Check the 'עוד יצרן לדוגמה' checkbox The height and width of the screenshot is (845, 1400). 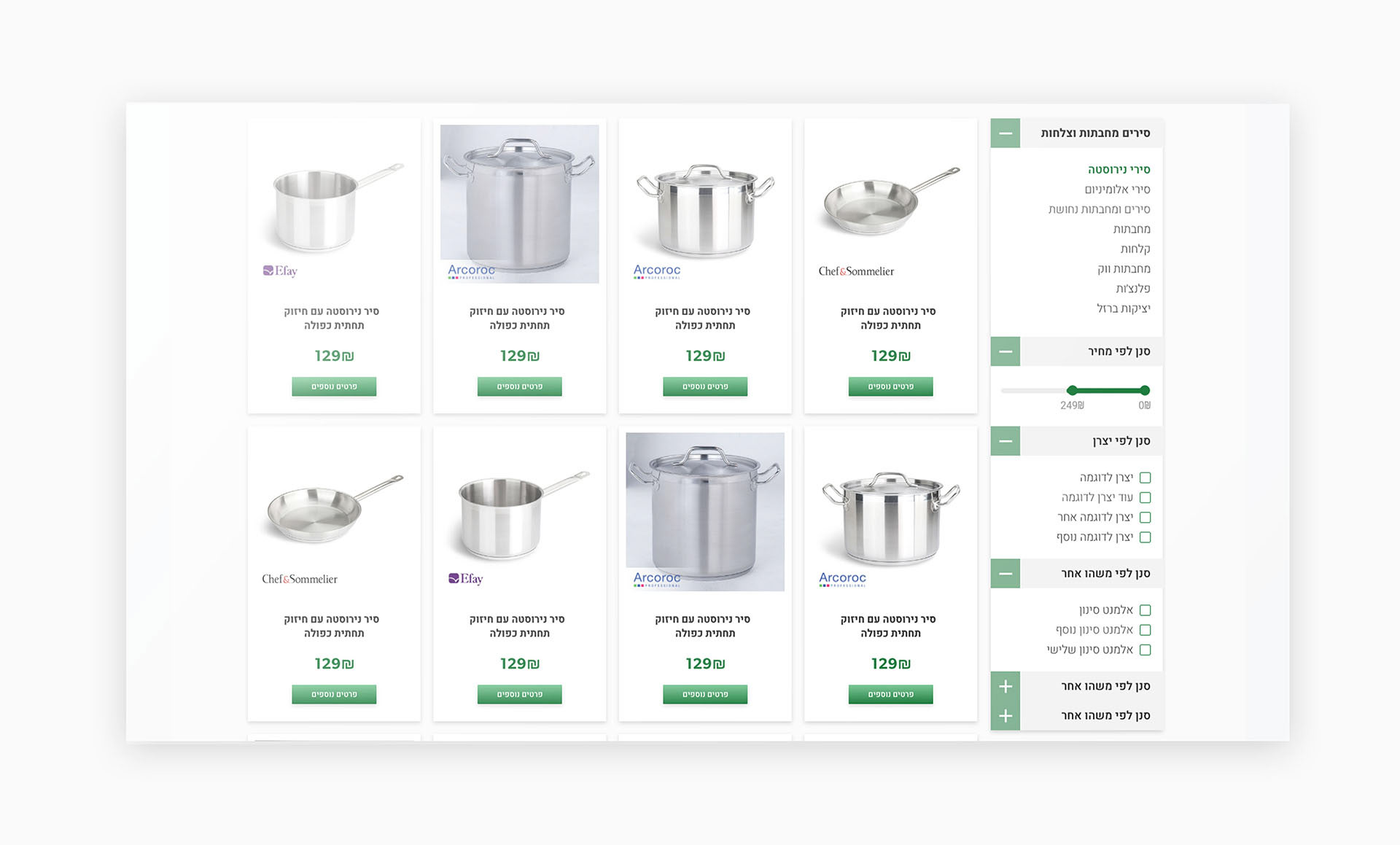tap(1145, 498)
